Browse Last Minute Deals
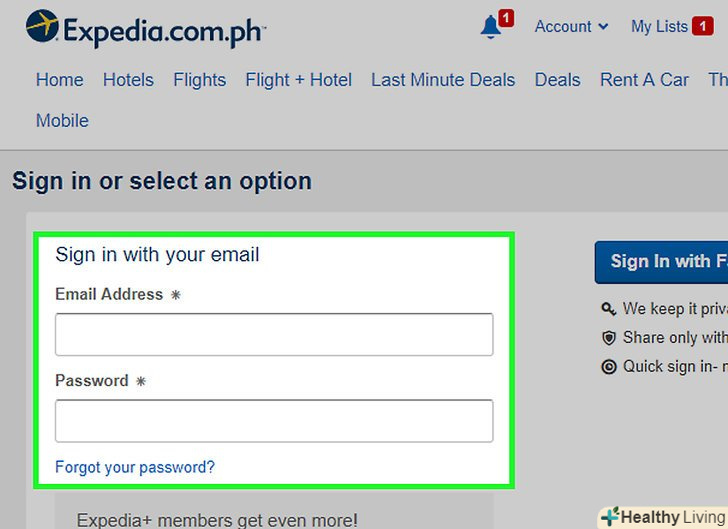Viewport: 728px width, 529px height. (x=443, y=80)
